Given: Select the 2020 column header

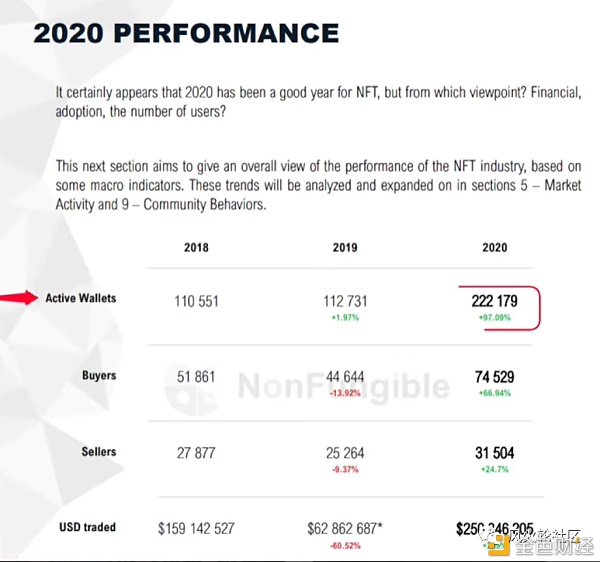Looking at the screenshot, I should pyautogui.click(x=494, y=248).
